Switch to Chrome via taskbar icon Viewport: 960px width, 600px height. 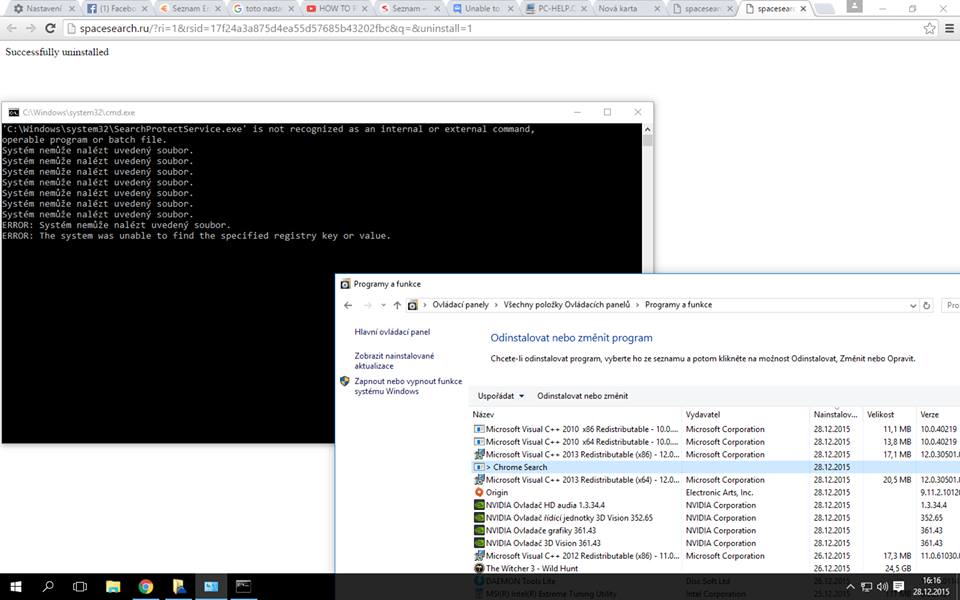pos(146,587)
